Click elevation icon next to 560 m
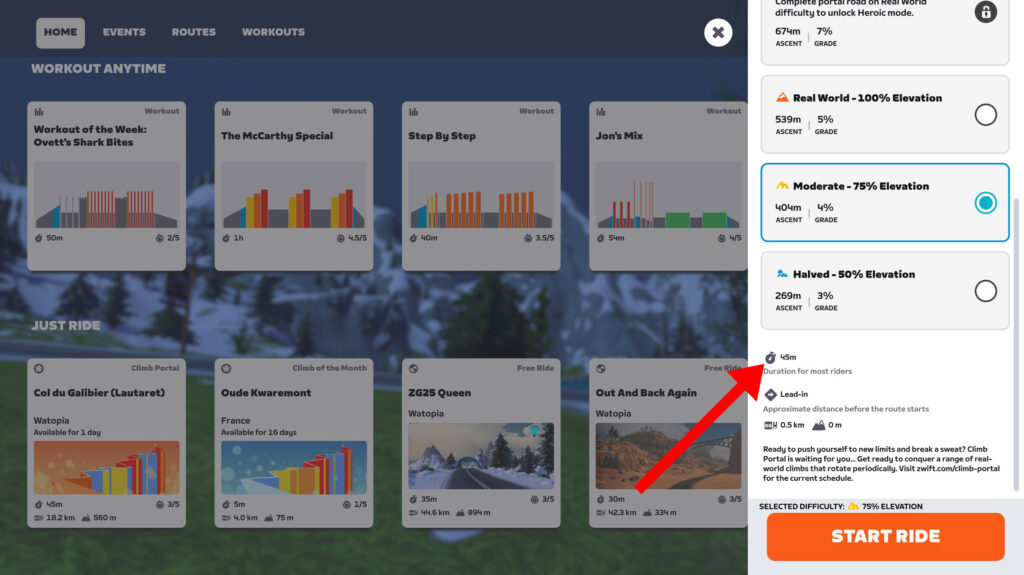Viewport: 1024px width, 575px height. click(x=86, y=518)
